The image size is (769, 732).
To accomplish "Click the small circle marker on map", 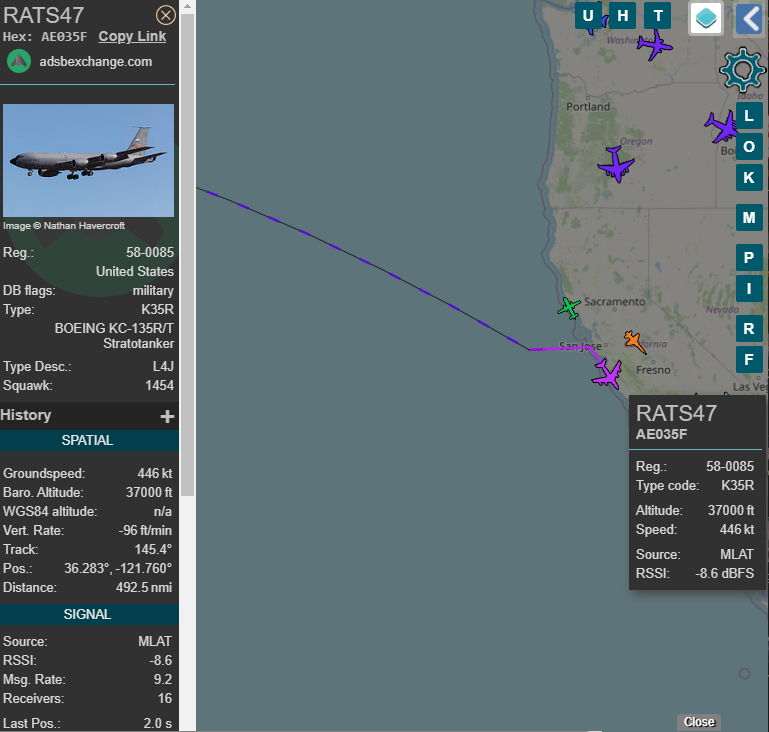I will coord(744,674).
